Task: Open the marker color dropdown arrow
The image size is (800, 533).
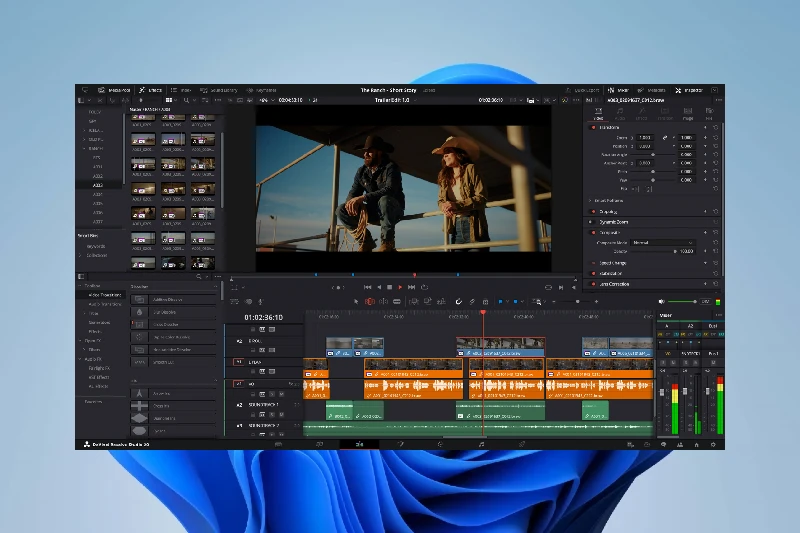Action: point(522,301)
